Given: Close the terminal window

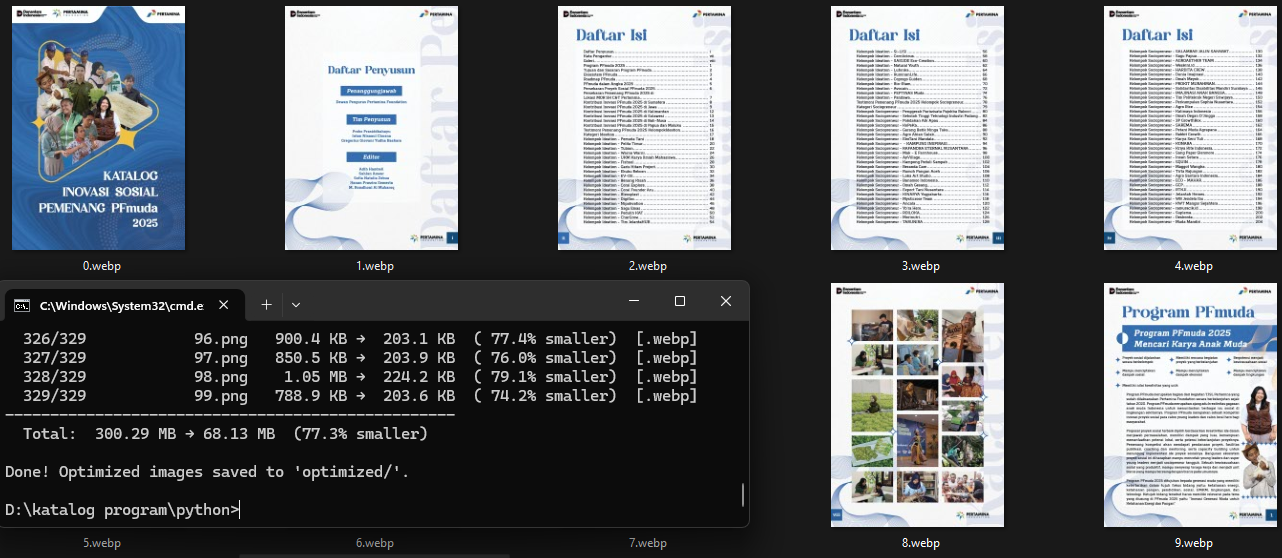Looking at the screenshot, I should click(x=726, y=301).
